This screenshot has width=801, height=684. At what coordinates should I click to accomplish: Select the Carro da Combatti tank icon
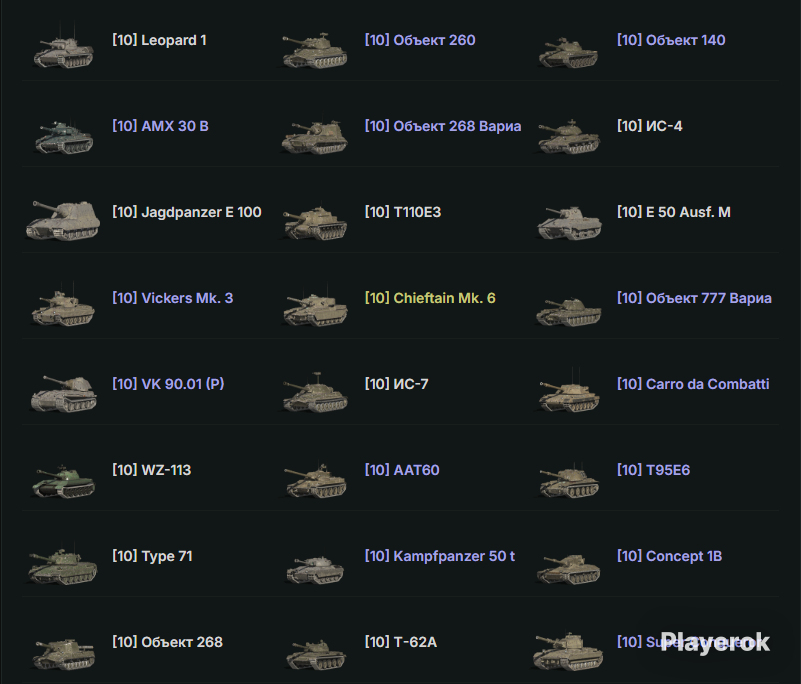569,392
